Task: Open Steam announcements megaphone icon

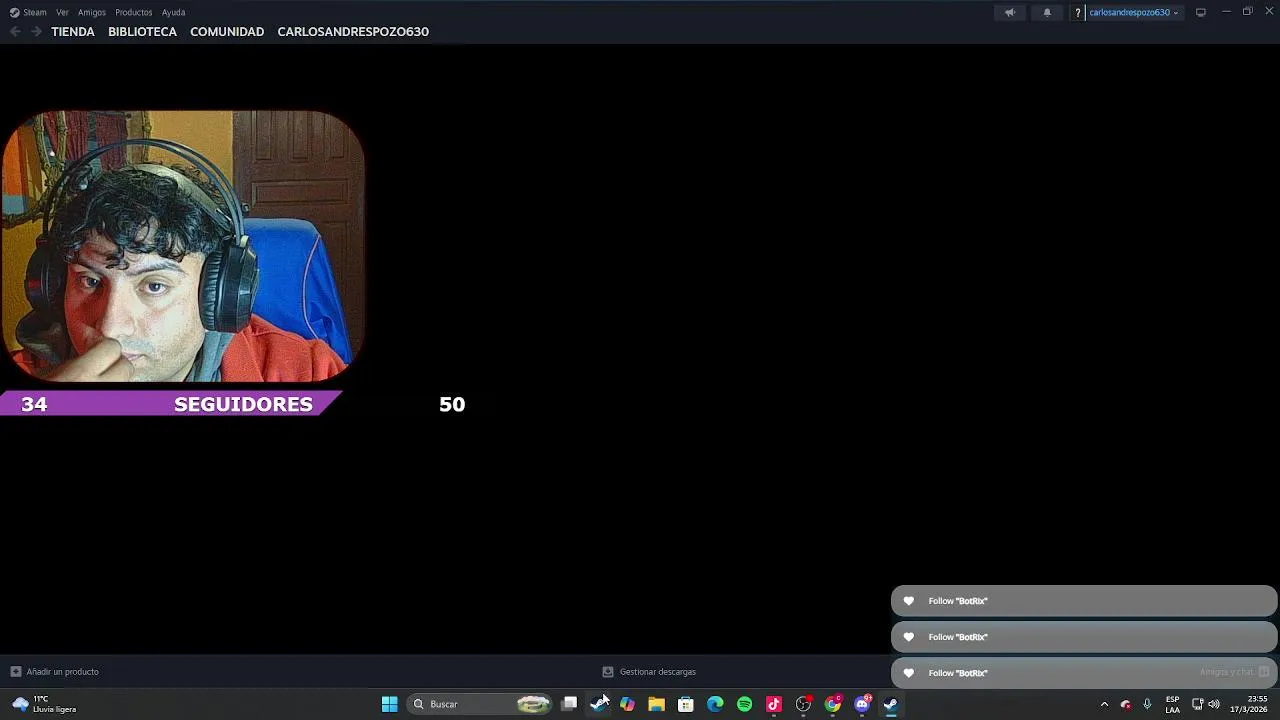Action: [x=1010, y=12]
